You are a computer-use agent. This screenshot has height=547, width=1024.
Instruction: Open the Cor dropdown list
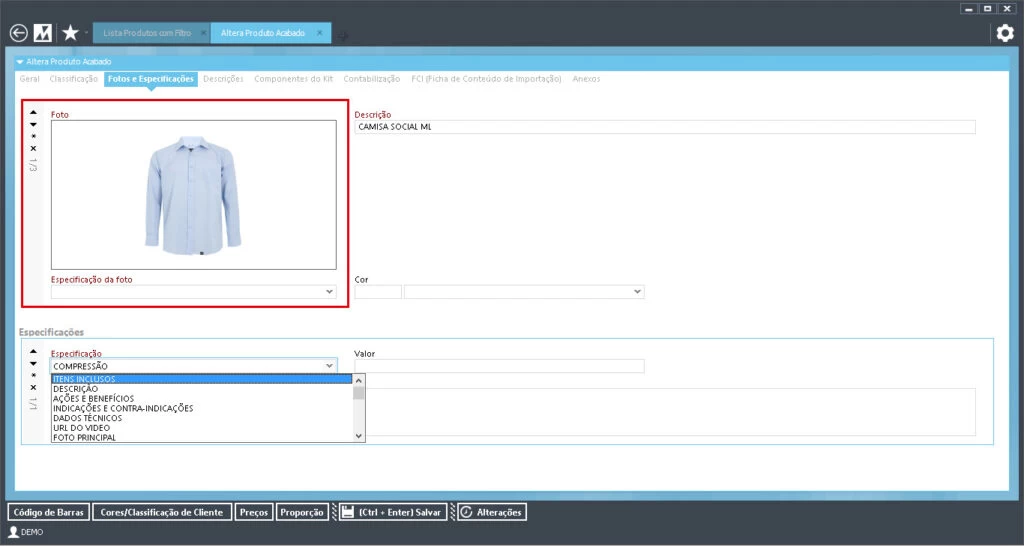[x=637, y=292]
